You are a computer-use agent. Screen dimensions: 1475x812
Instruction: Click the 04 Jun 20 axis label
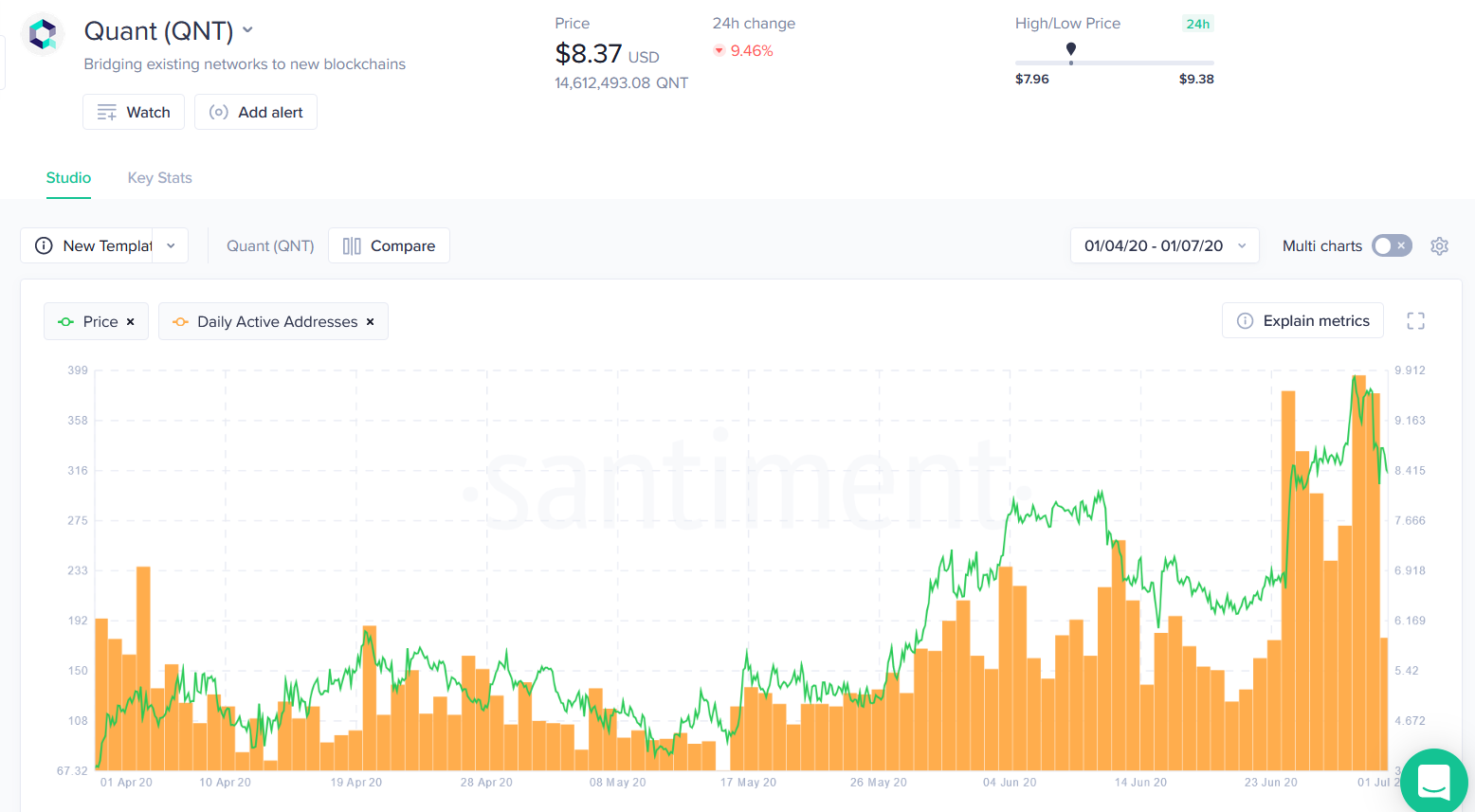tap(1010, 783)
